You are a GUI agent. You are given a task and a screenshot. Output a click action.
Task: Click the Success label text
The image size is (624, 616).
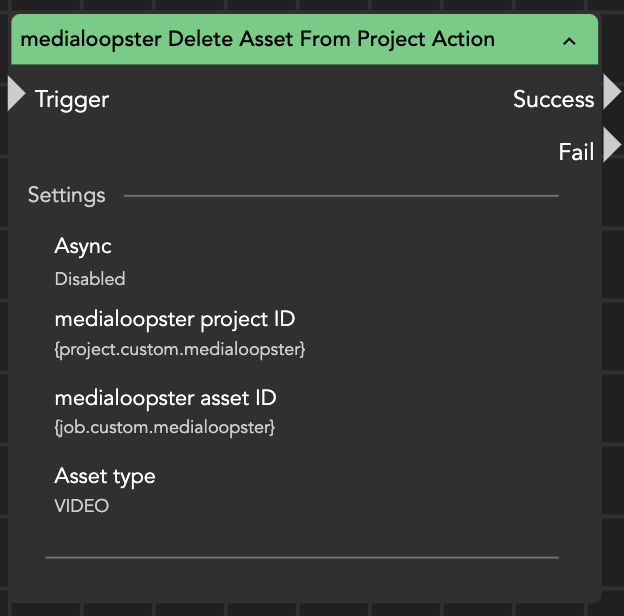553,99
